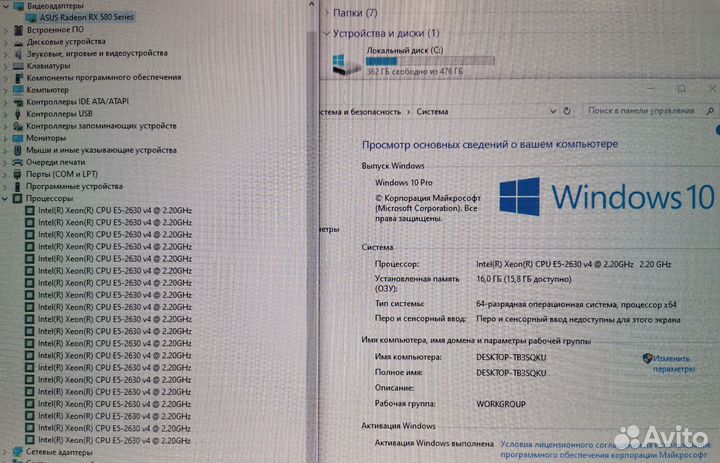Click the Контроллеры USB category icon
This screenshot has height=463, width=720.
point(17,113)
